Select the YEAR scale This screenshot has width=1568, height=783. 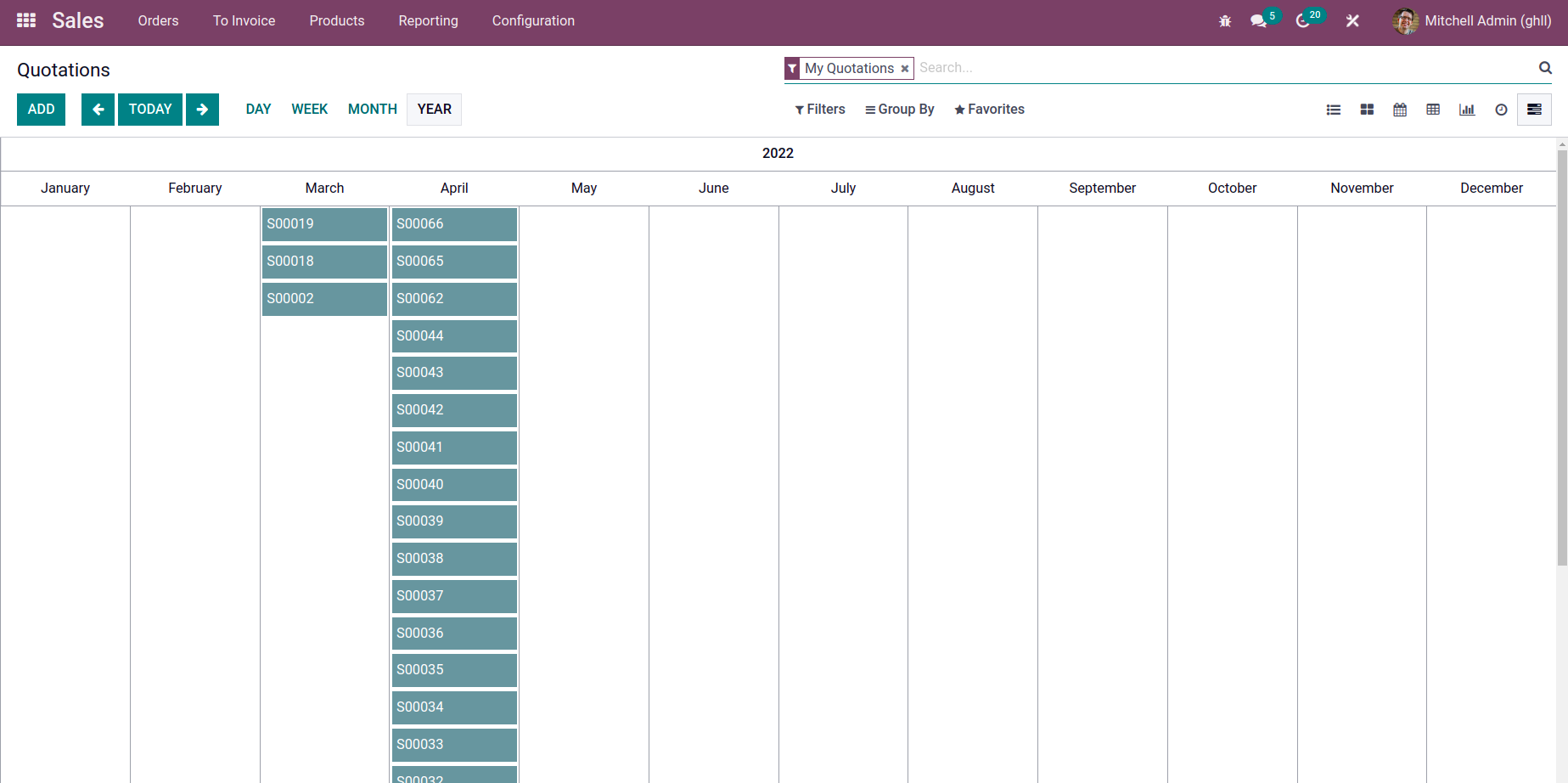coord(435,110)
